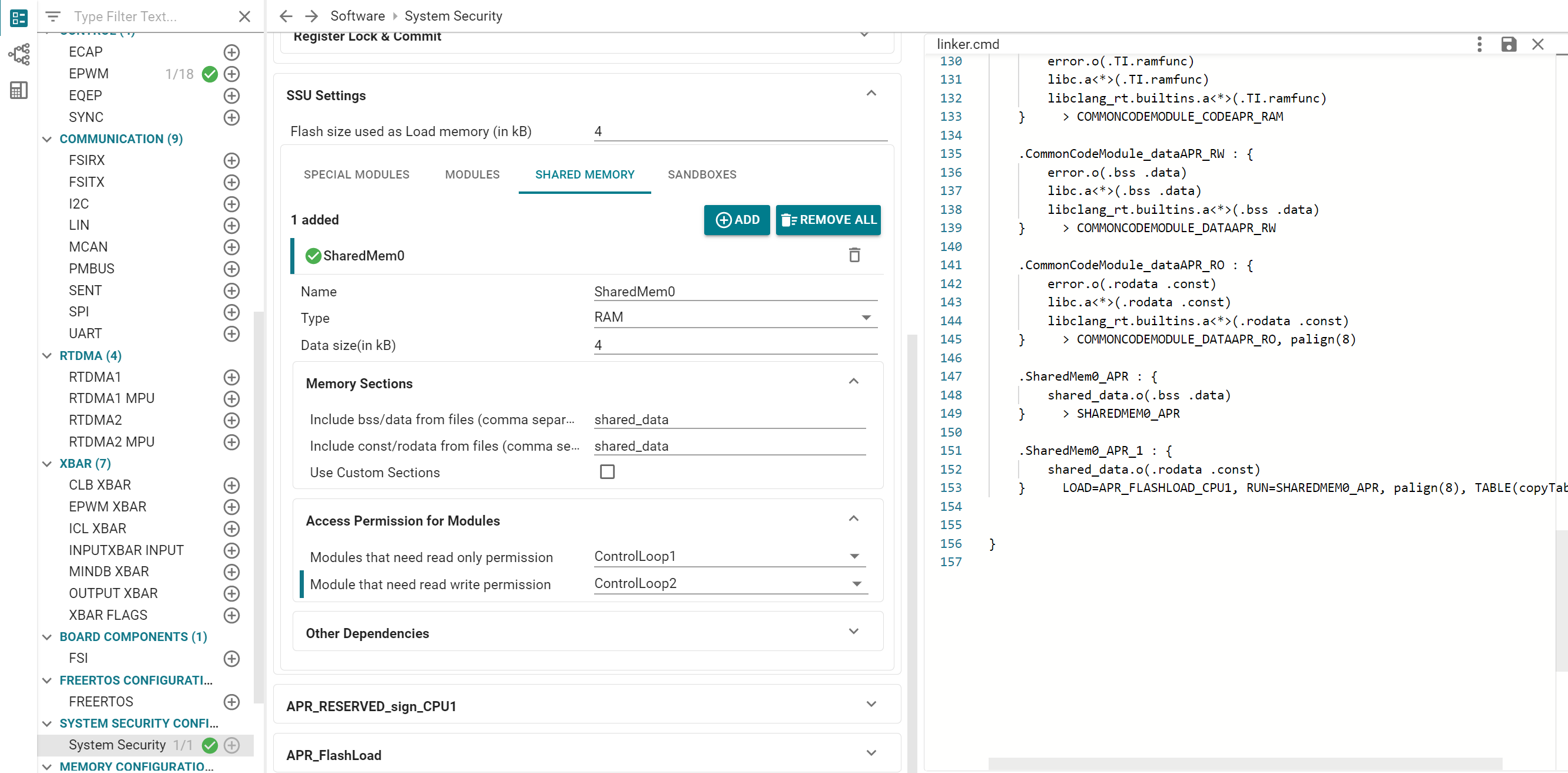This screenshot has width=1568, height=773.
Task: Delete SharedMem0 using trash icon
Action: (x=854, y=255)
